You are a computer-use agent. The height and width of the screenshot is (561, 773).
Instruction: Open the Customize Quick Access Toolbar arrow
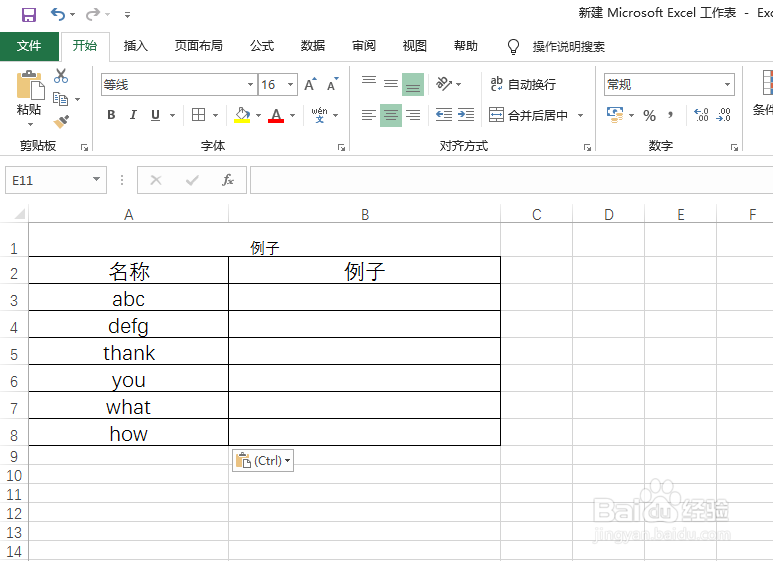coord(127,15)
